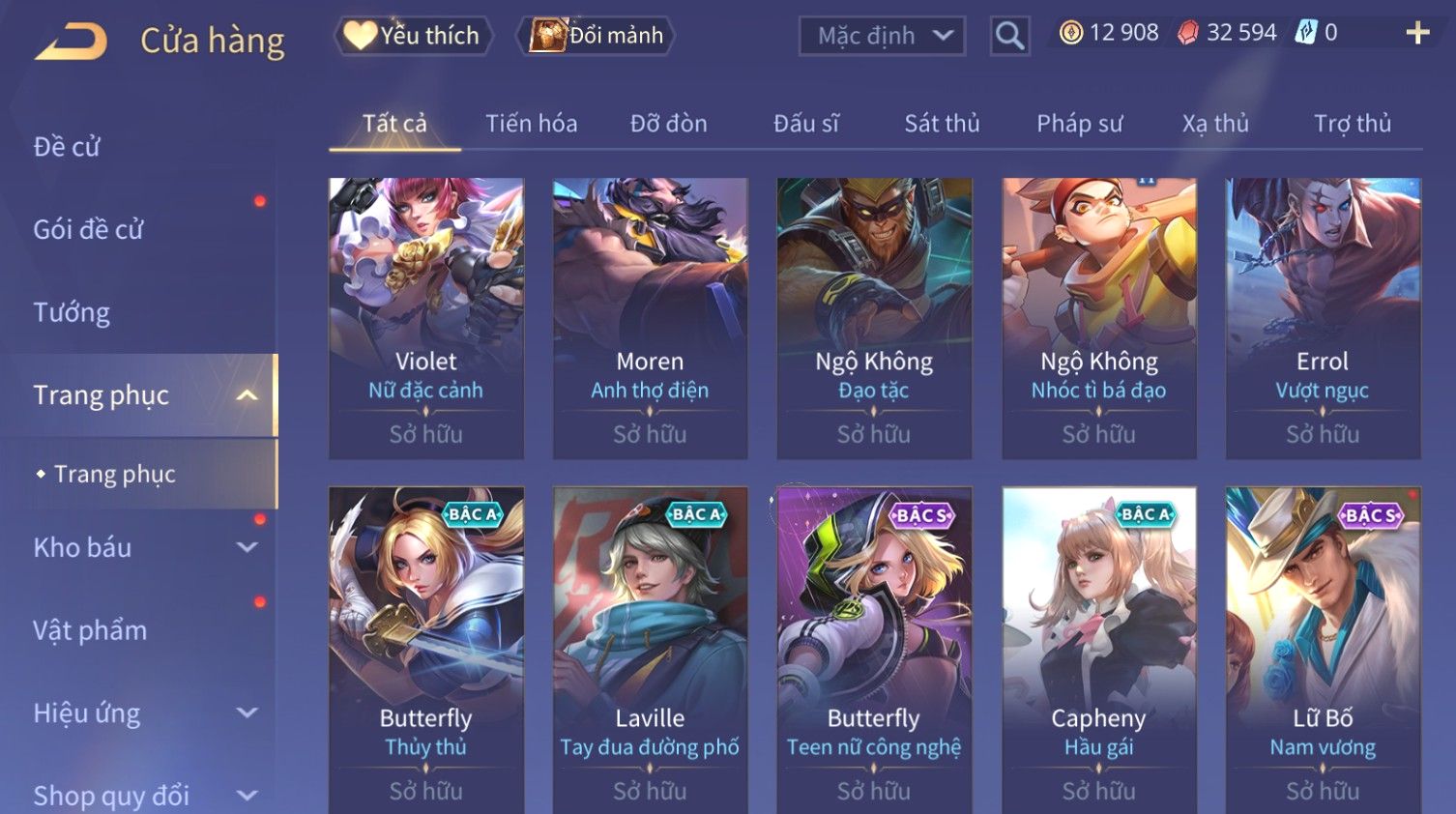Open the Mặc định sort dropdown
Viewport: 1456px width, 814px height.
(x=882, y=37)
